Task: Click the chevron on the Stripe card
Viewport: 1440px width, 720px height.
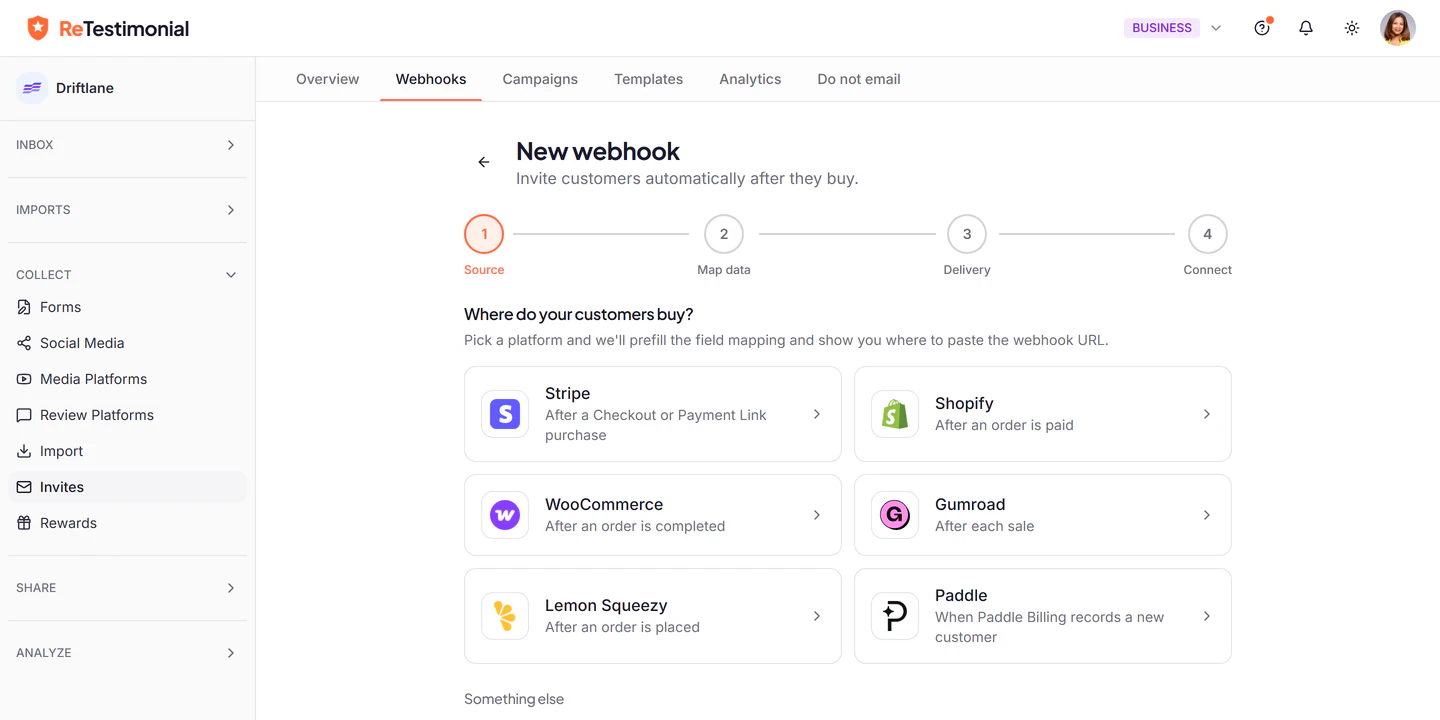Action: [817, 414]
